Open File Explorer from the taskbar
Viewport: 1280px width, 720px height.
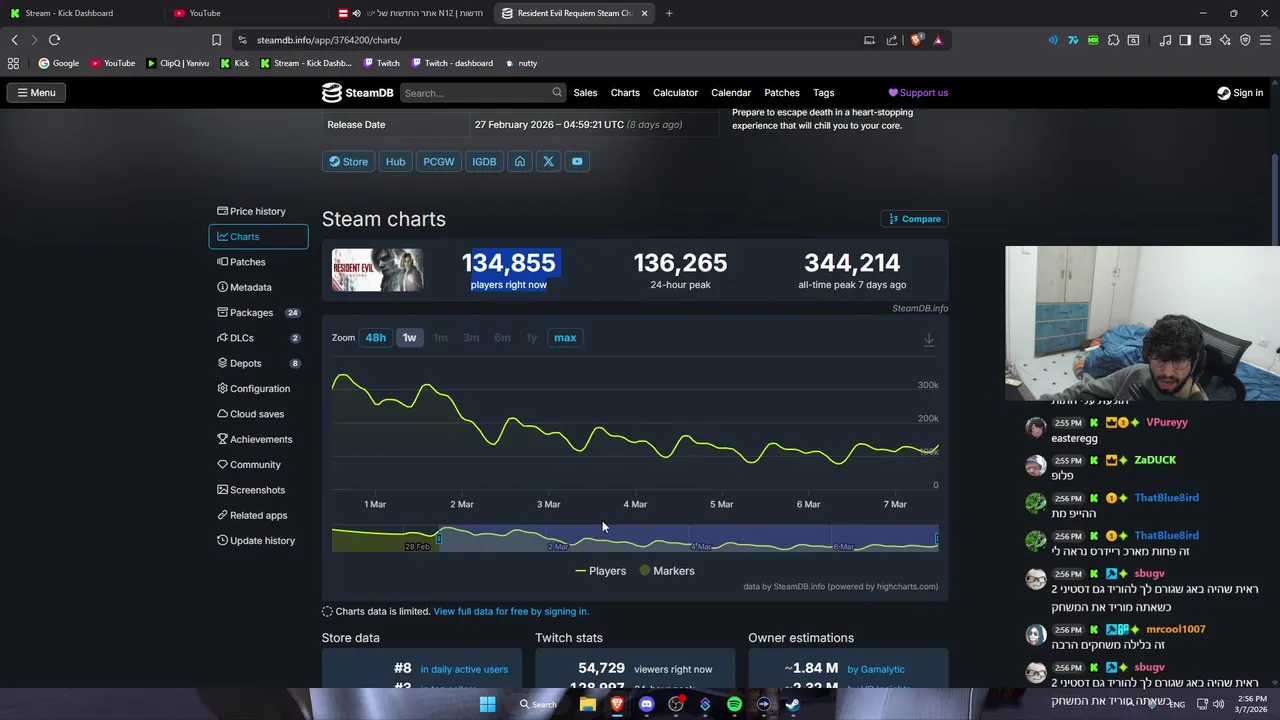coord(588,704)
